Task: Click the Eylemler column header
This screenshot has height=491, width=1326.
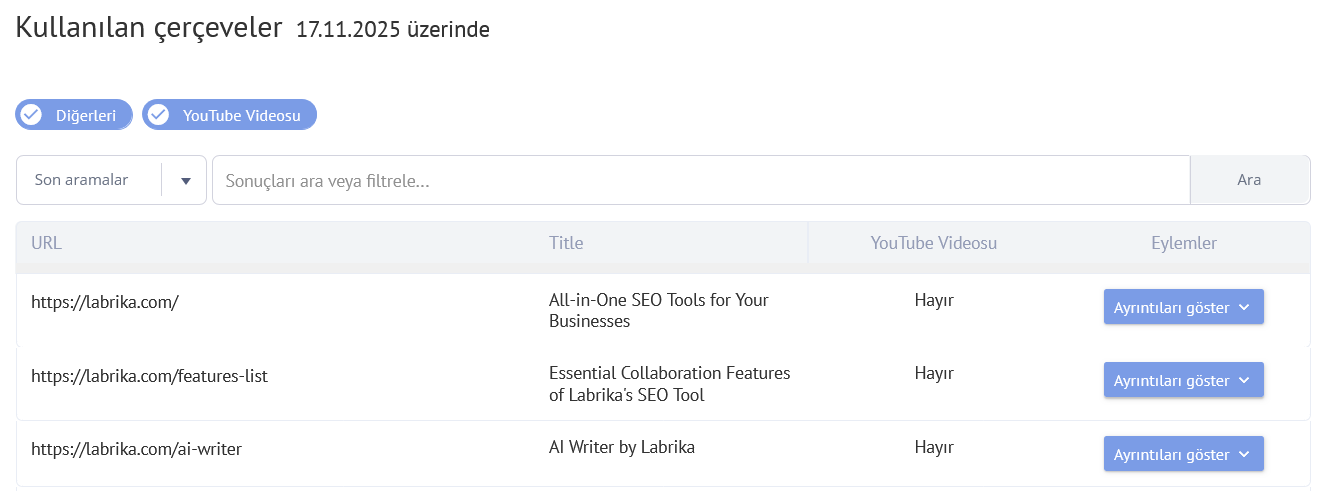Action: (1183, 243)
